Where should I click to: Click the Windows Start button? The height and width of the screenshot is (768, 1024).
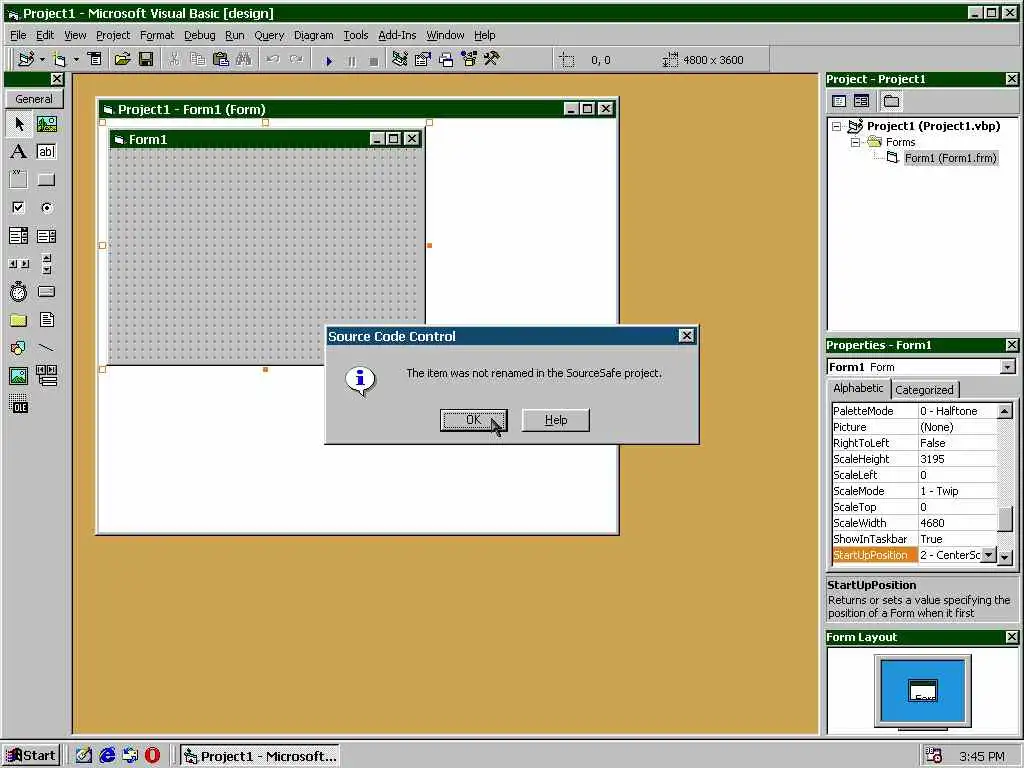coord(31,756)
